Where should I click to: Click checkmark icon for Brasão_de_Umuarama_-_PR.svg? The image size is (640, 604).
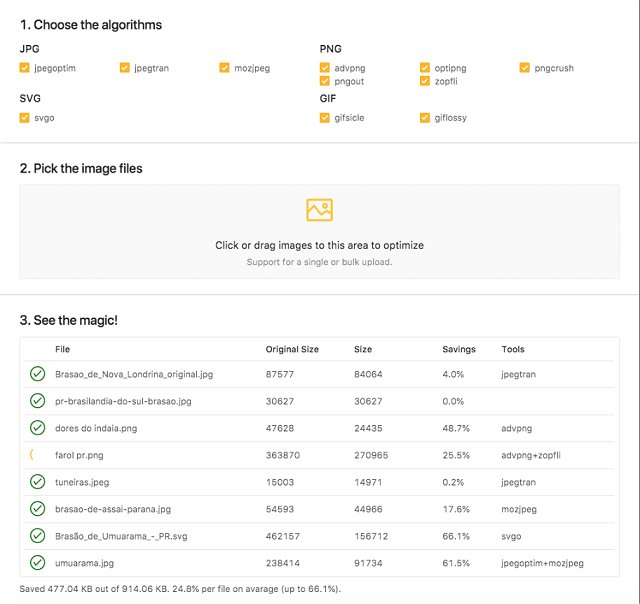click(37, 536)
